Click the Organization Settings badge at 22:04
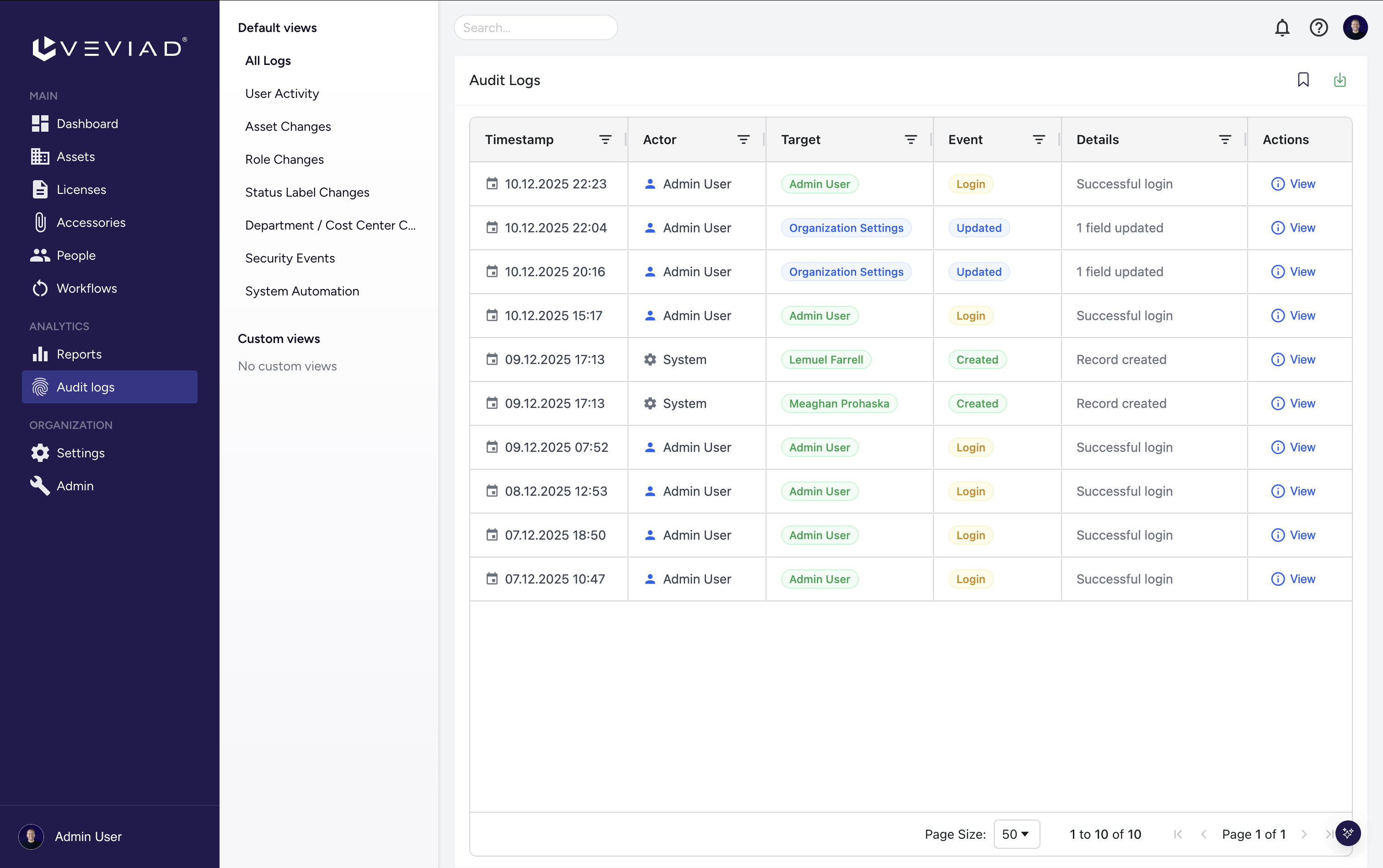The width and height of the screenshot is (1383, 868). (x=846, y=228)
